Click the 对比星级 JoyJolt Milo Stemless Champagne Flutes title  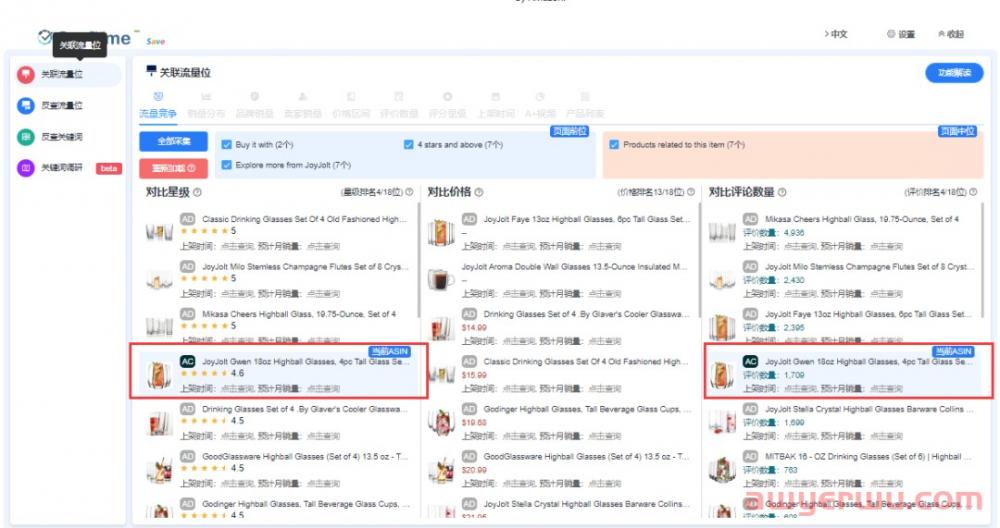tap(305, 267)
